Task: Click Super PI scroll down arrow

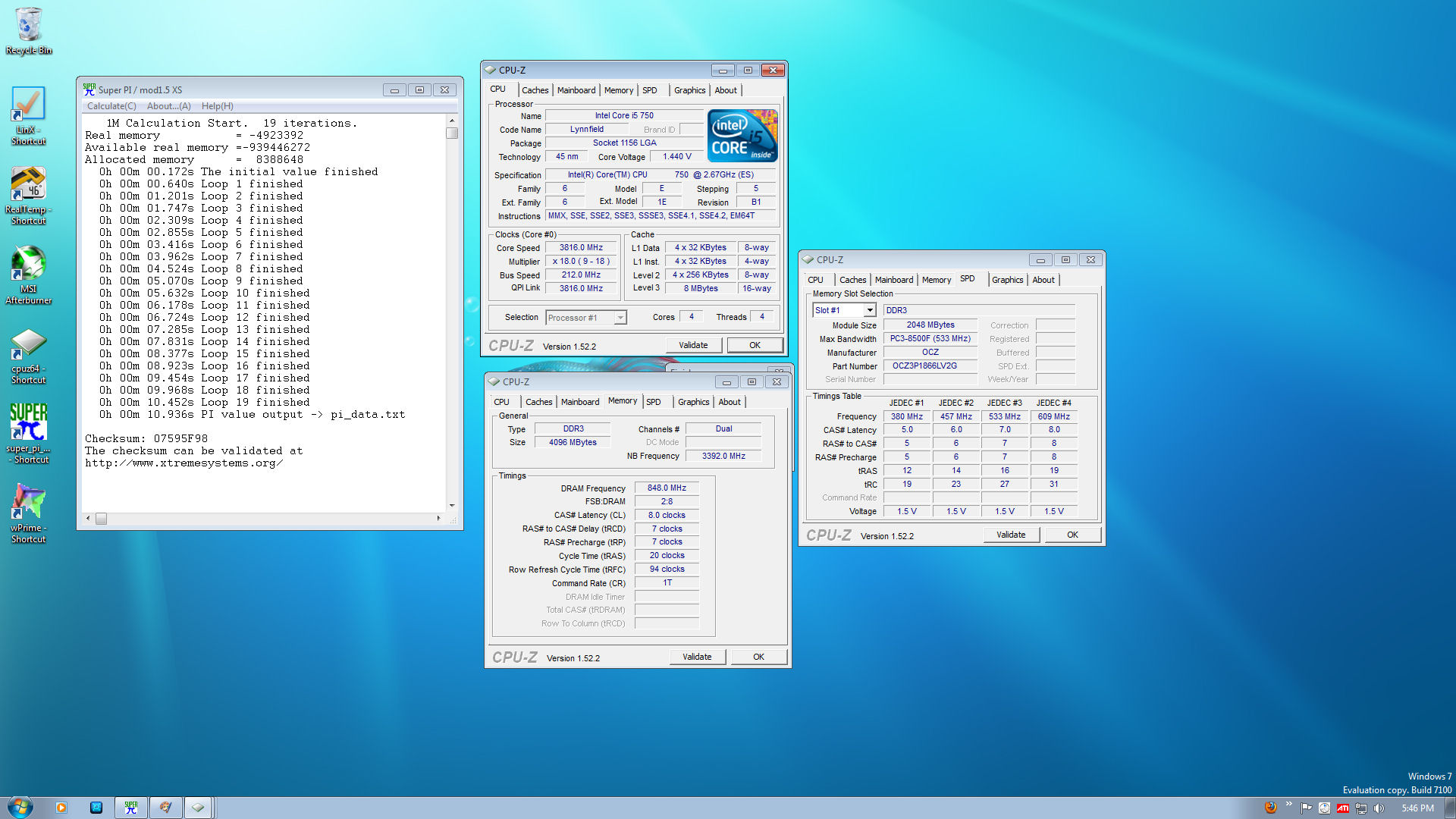Action: click(x=452, y=506)
